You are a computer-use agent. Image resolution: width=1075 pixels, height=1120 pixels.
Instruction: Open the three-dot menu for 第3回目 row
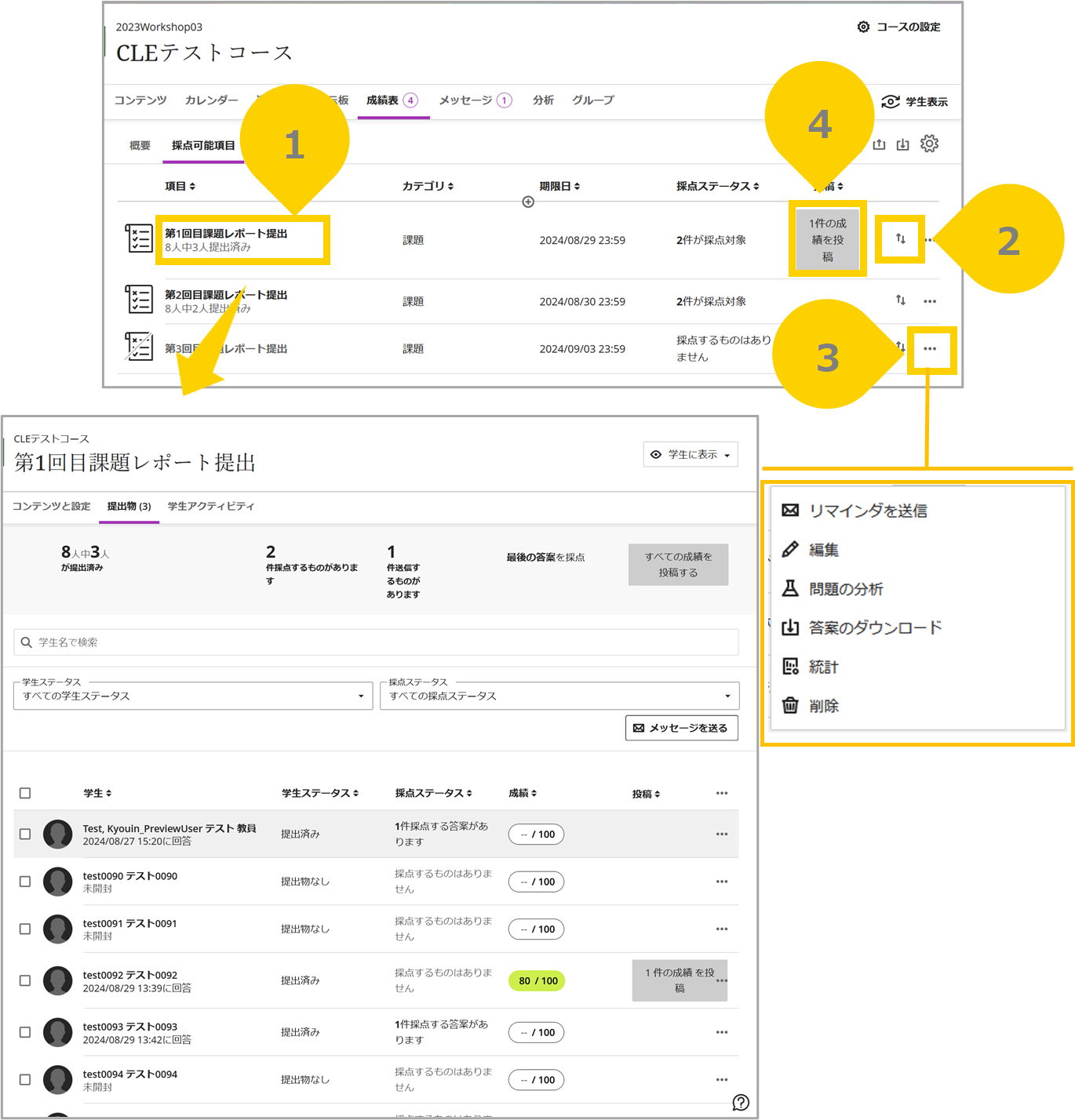(930, 348)
